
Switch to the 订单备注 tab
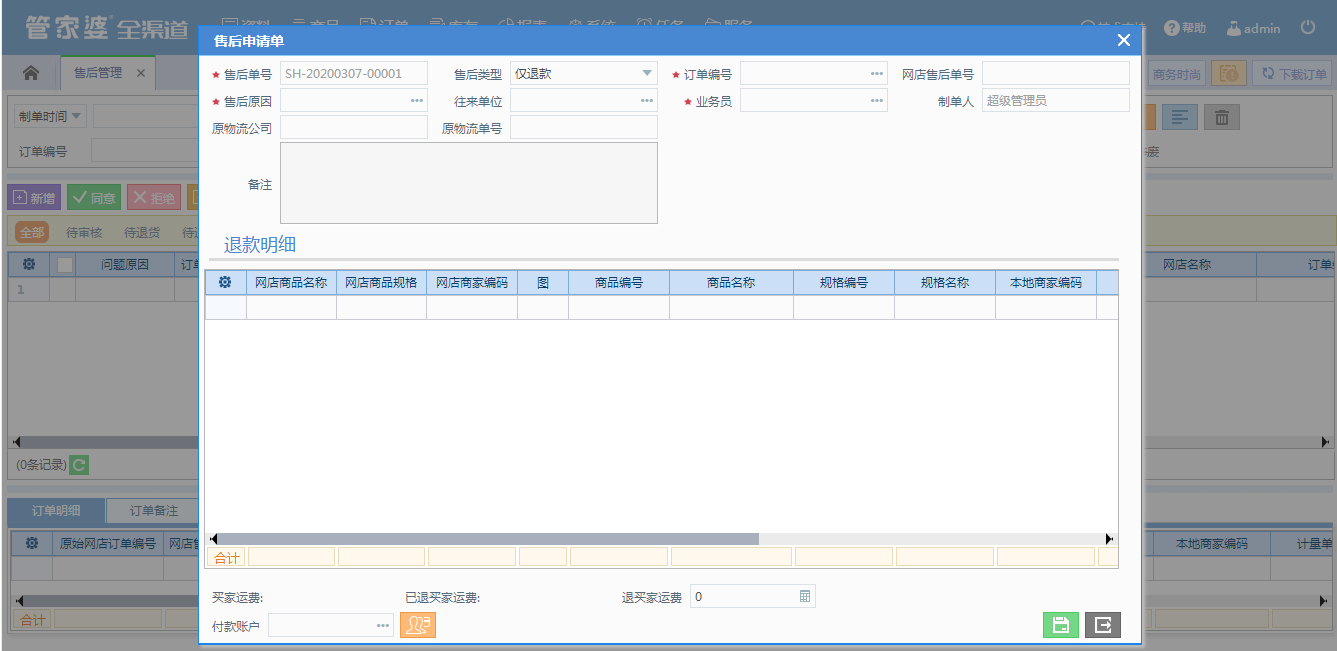(x=153, y=511)
